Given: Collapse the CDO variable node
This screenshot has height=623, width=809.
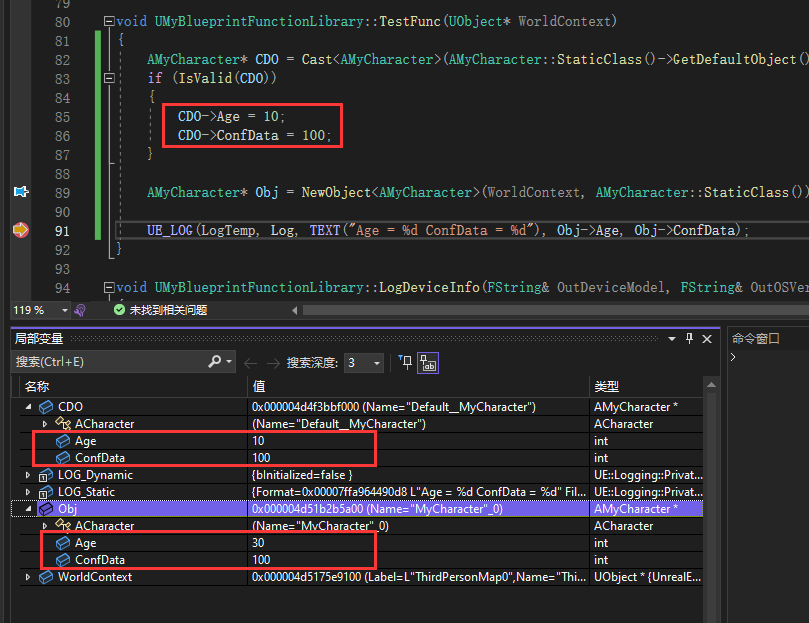Looking at the screenshot, I should [28, 407].
